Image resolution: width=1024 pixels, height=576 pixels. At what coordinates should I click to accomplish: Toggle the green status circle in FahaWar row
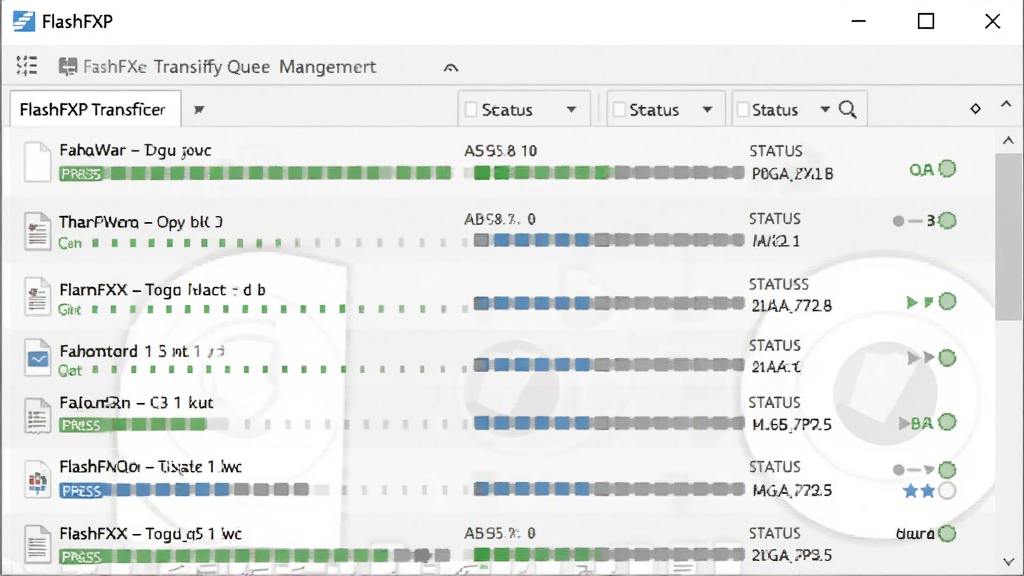pos(947,169)
